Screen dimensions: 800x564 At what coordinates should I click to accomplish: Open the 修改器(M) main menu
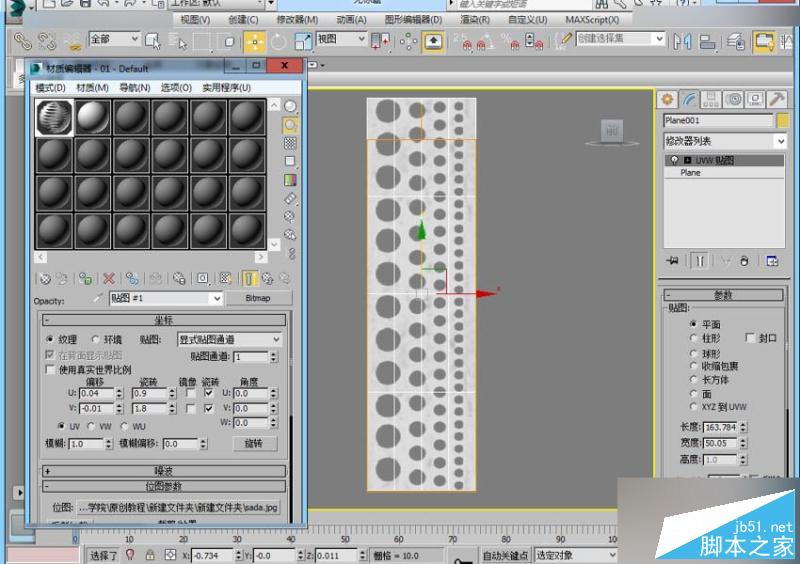pyautogui.click(x=297, y=19)
